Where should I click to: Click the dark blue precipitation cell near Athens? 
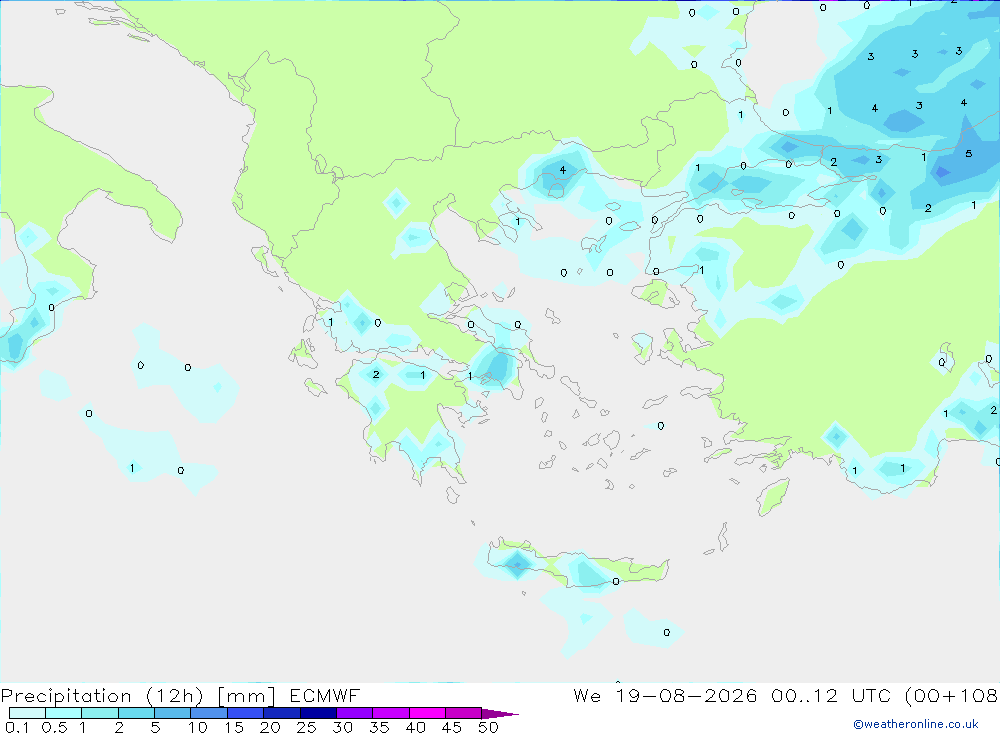(498, 367)
